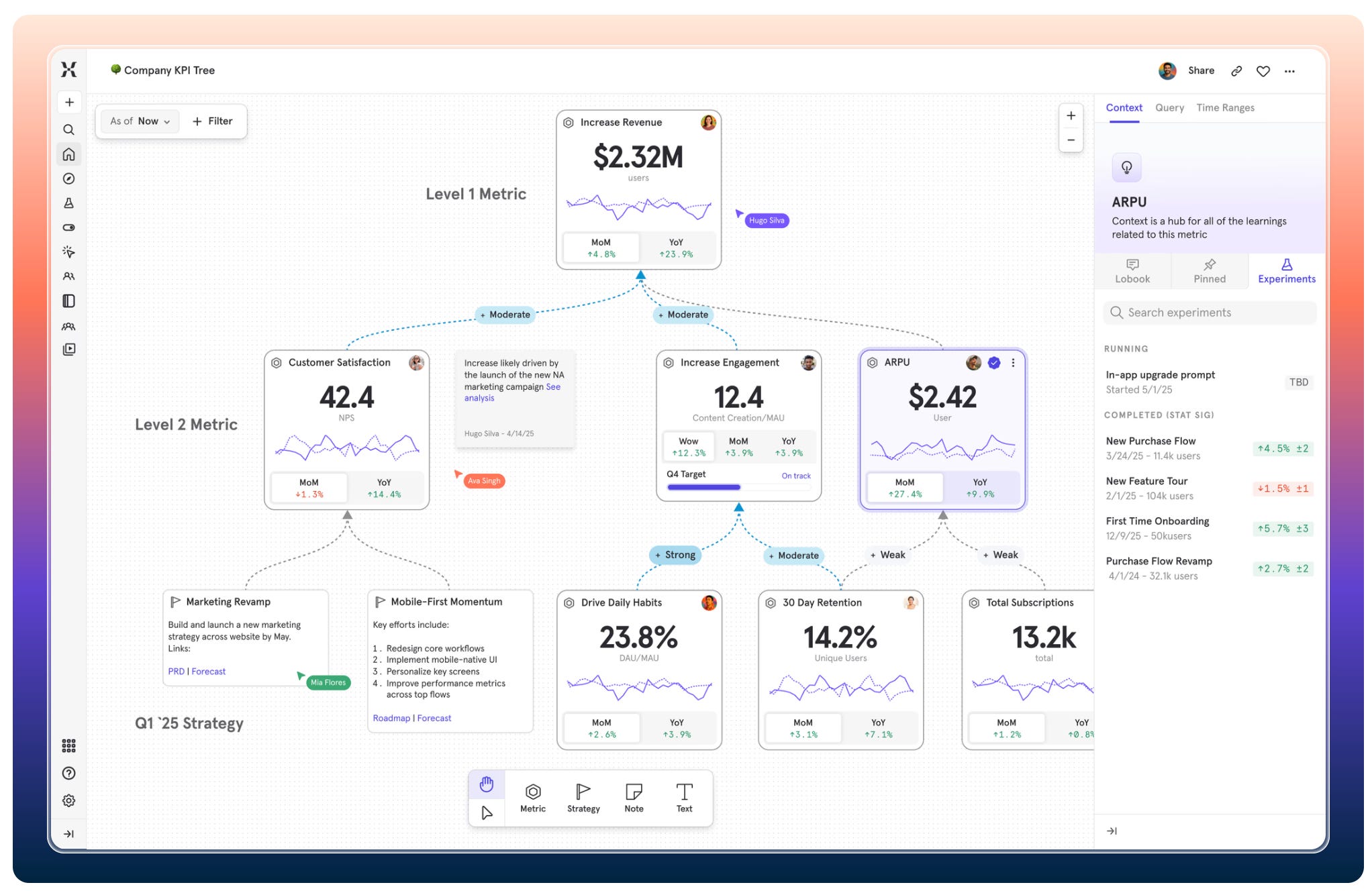The image size is (1372, 891).
Task: Select the arrow pointer tool
Action: pos(486,813)
